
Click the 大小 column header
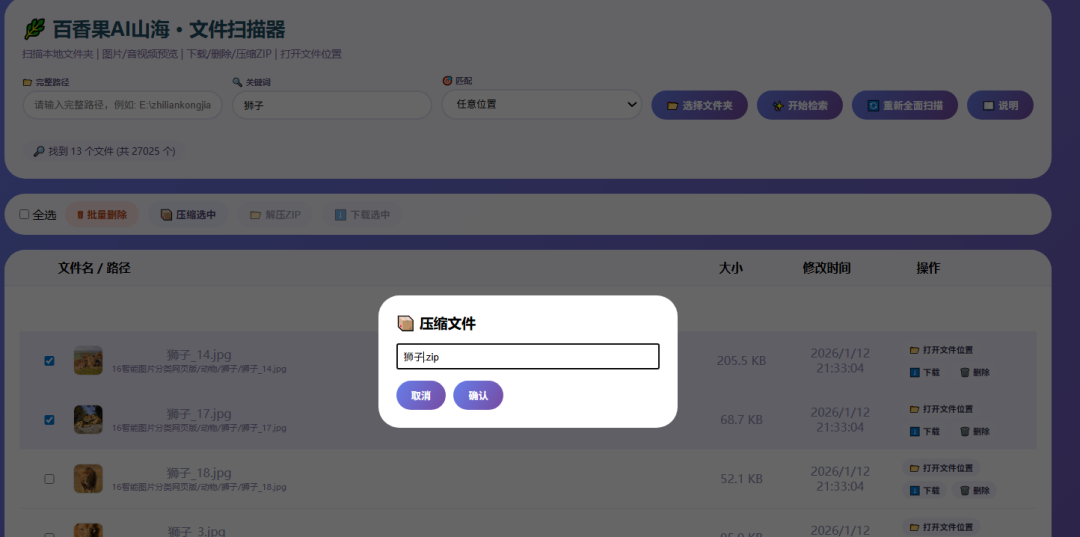pyautogui.click(x=731, y=268)
